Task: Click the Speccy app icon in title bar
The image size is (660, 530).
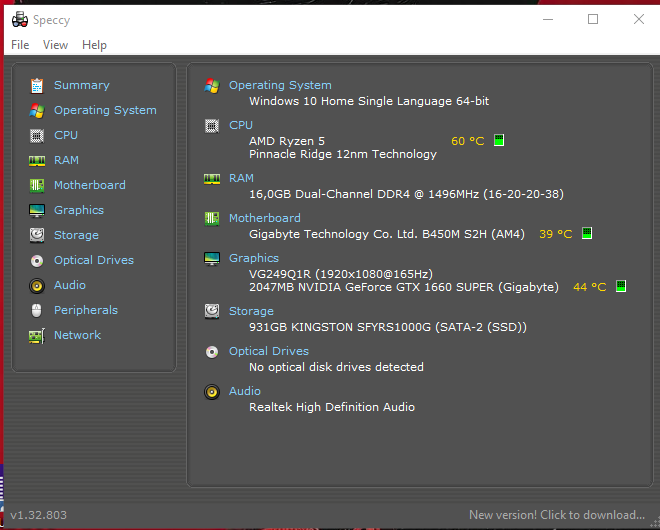Action: (x=20, y=19)
